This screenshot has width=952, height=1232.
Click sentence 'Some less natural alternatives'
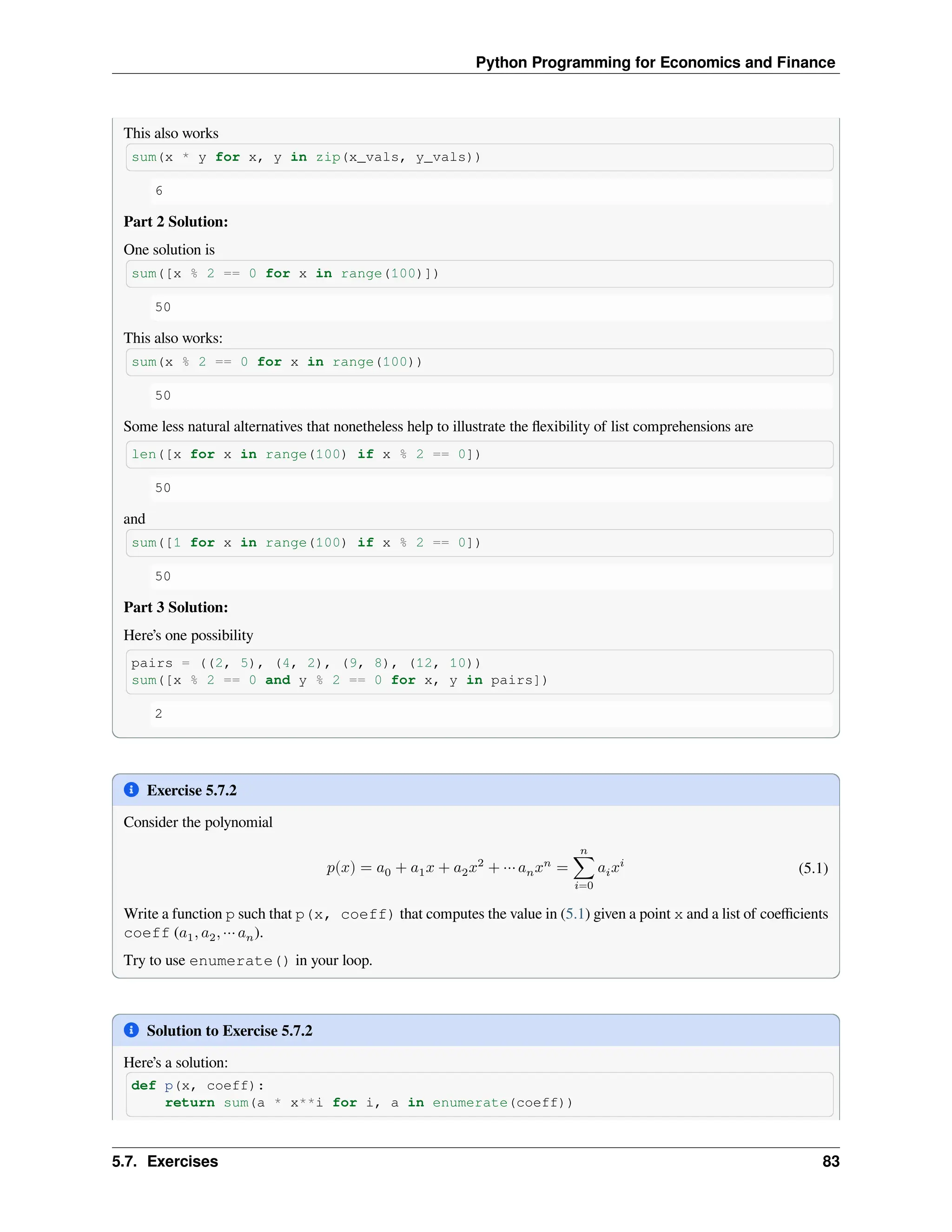(438, 426)
